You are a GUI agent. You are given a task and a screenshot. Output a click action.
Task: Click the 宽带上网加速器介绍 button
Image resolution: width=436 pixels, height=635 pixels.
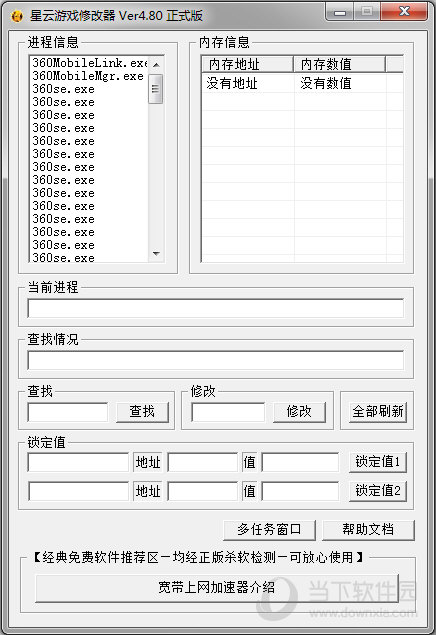tap(217, 588)
